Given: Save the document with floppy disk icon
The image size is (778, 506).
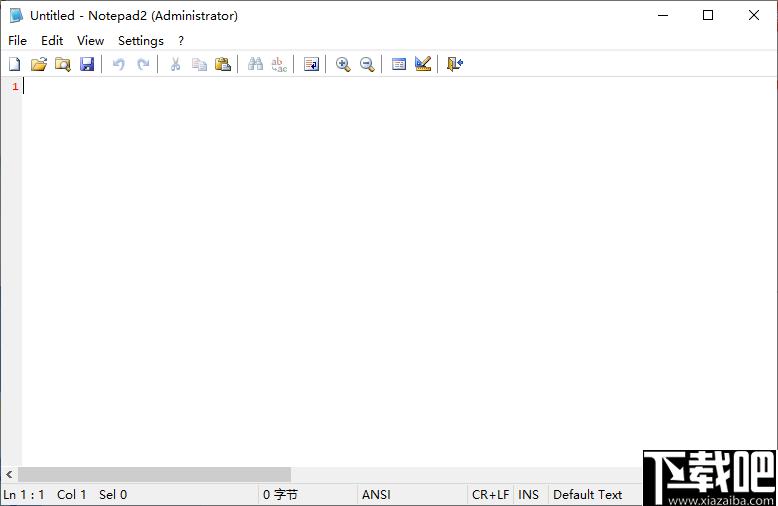Looking at the screenshot, I should [x=87, y=64].
